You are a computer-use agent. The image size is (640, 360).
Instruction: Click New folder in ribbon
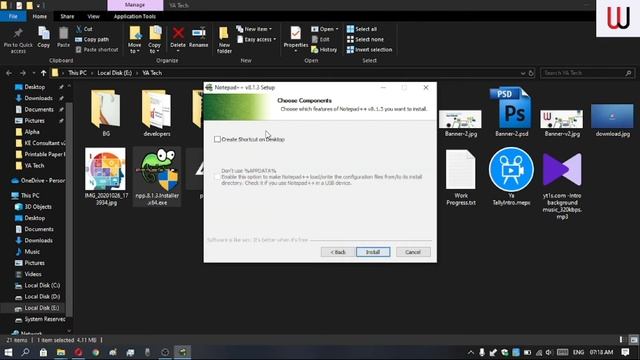[x=224, y=40]
